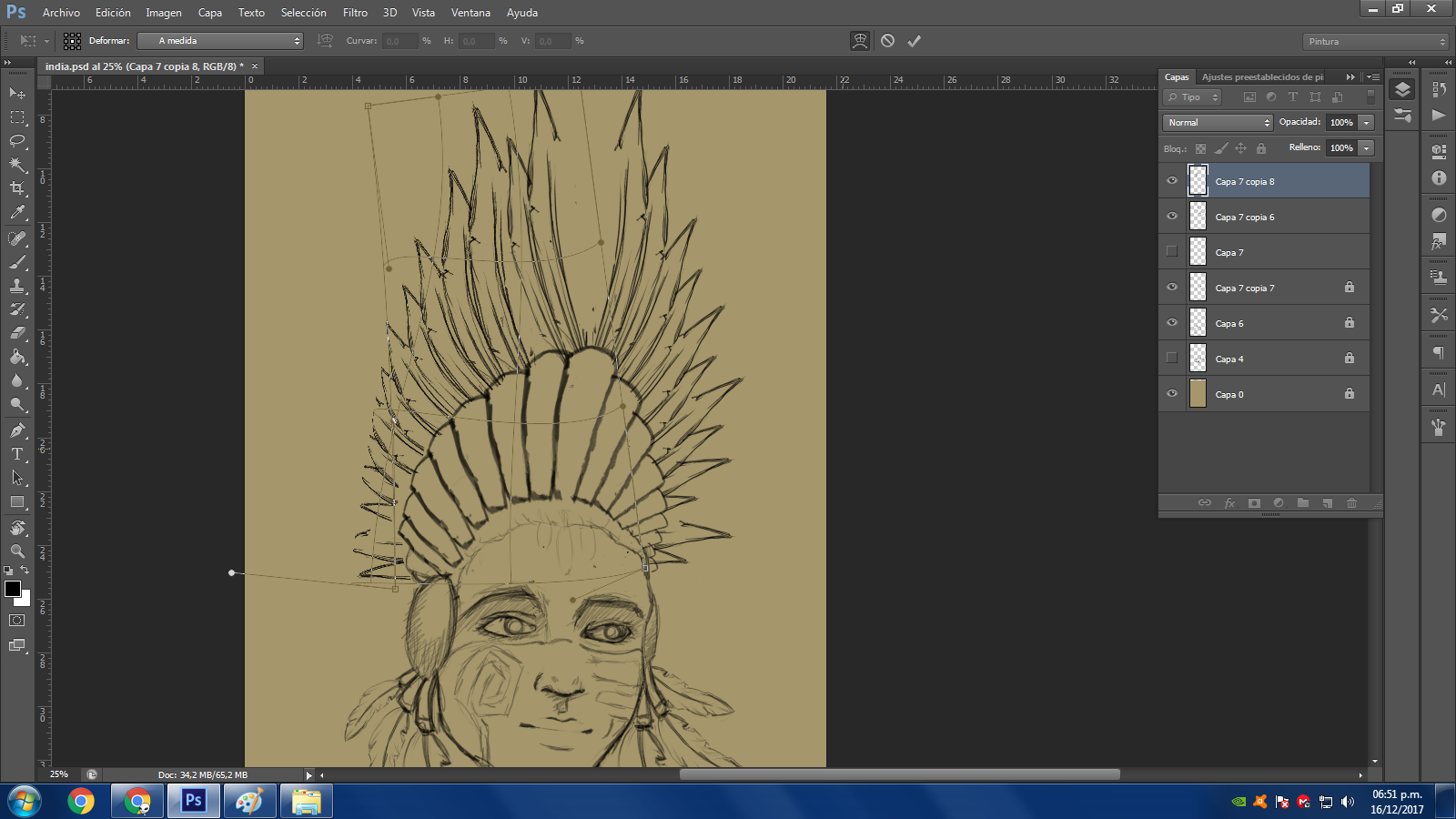Click the background color swatch
This screenshot has height=819, width=1456.
(x=25, y=601)
